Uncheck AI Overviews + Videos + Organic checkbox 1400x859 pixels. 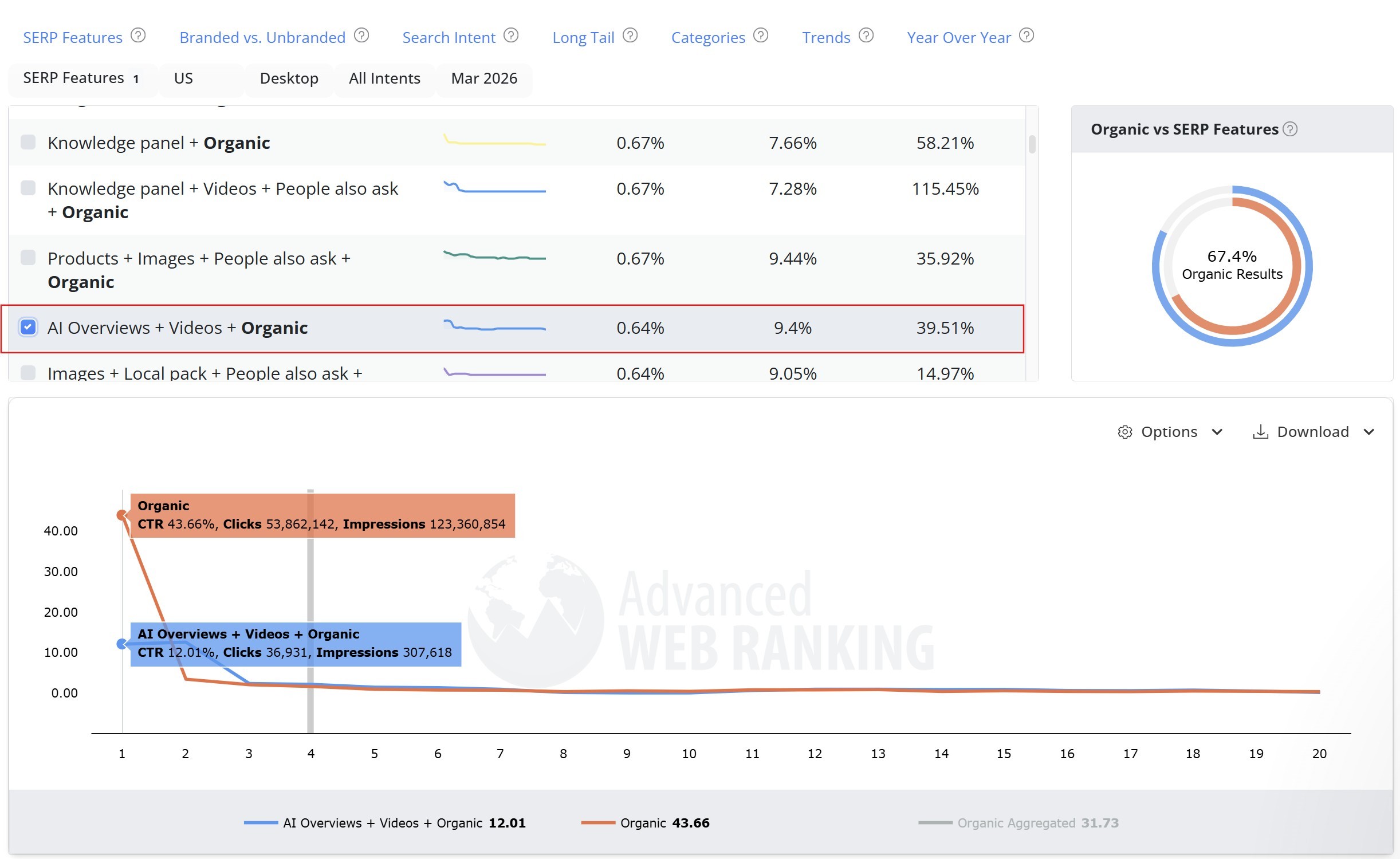pyautogui.click(x=28, y=327)
